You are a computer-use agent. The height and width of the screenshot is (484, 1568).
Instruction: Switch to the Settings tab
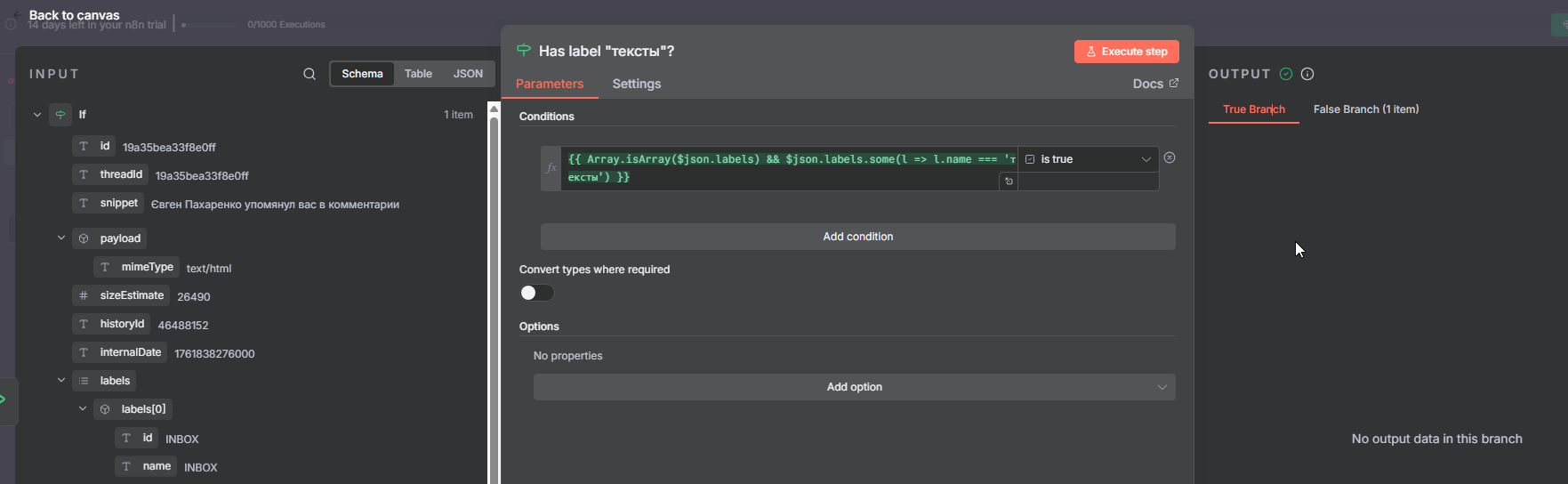pyautogui.click(x=637, y=84)
